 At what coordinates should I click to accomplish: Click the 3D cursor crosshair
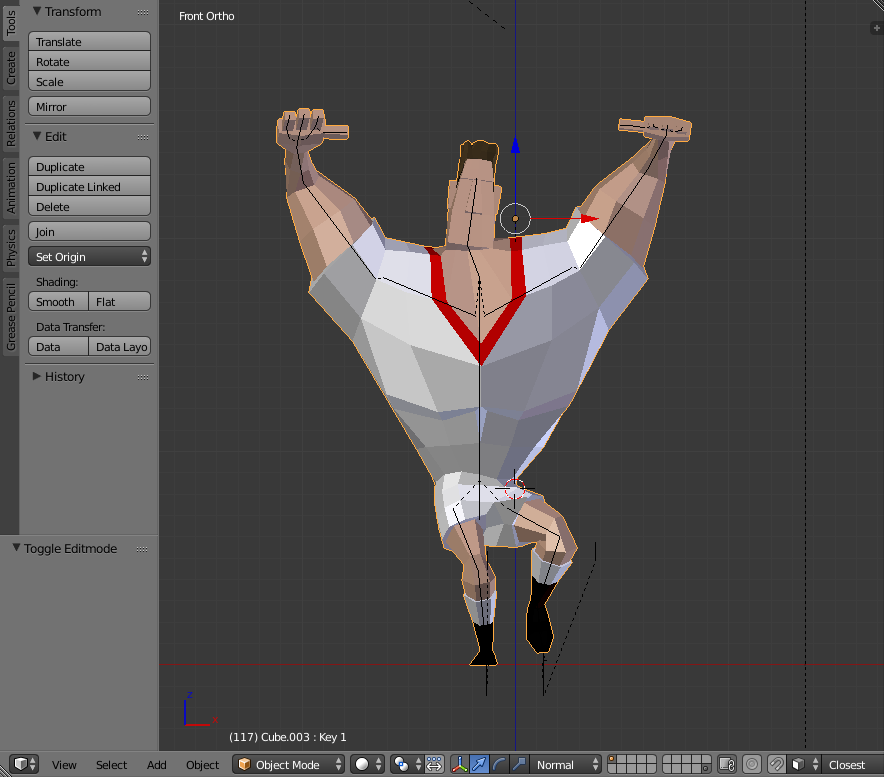pyautogui.click(x=514, y=488)
